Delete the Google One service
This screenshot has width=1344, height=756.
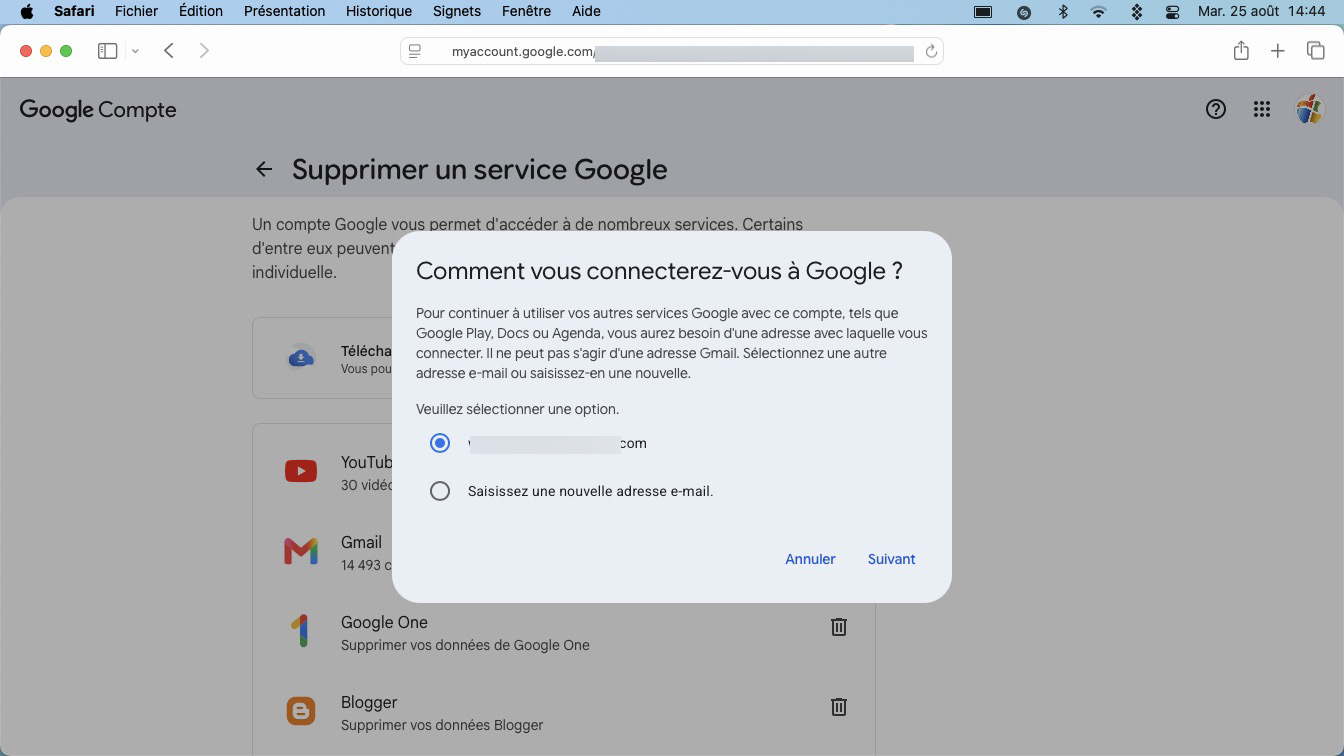(x=839, y=627)
